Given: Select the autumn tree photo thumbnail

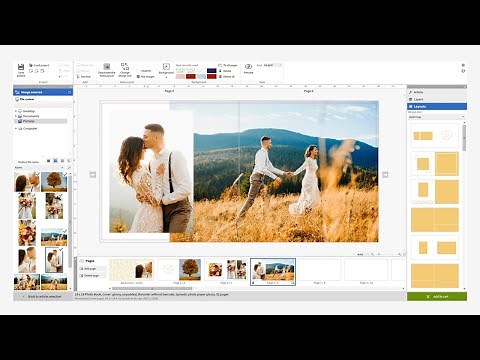Looking at the screenshot, I should [x=54, y=182].
